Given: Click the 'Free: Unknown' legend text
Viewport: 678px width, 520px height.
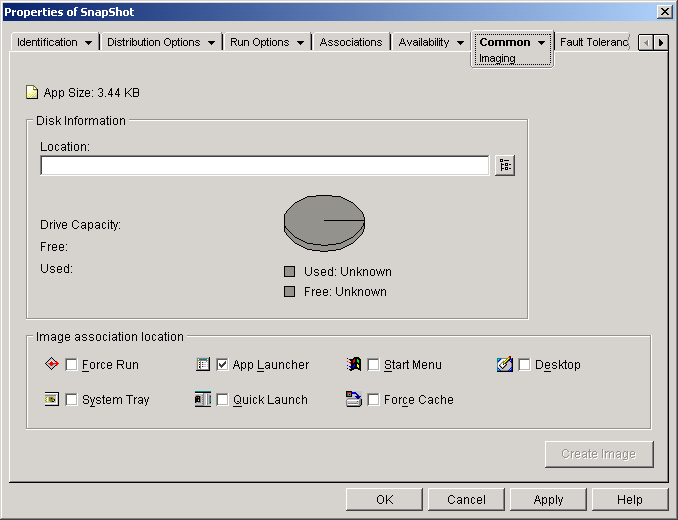Looking at the screenshot, I should [345, 292].
